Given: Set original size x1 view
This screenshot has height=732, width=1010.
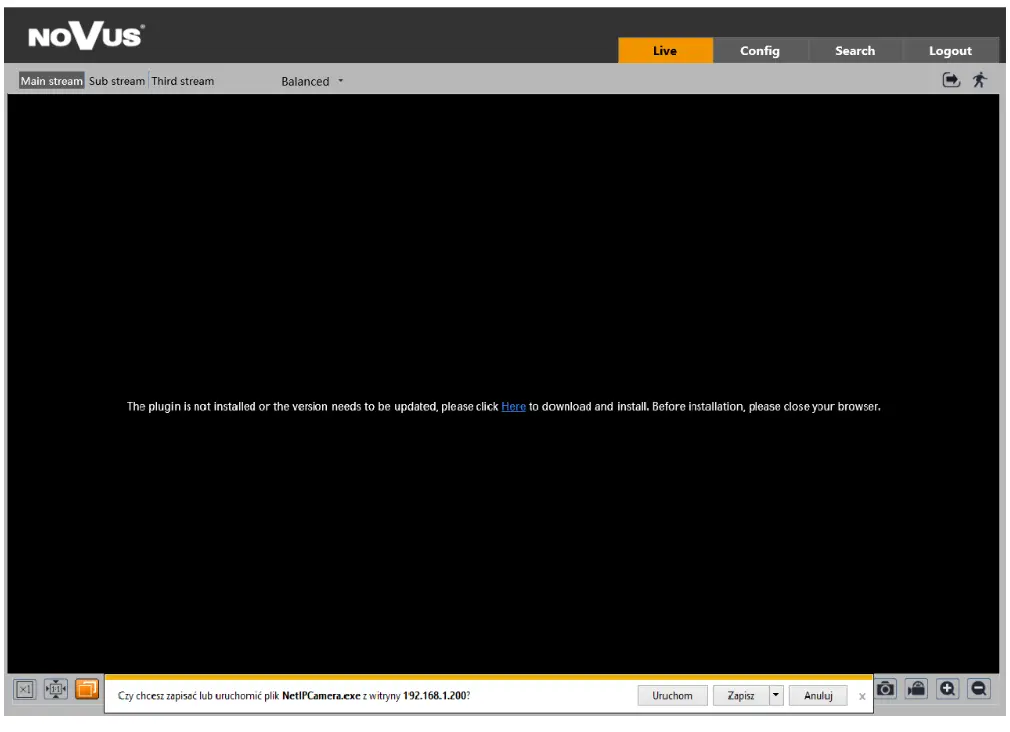Looking at the screenshot, I should [25, 689].
